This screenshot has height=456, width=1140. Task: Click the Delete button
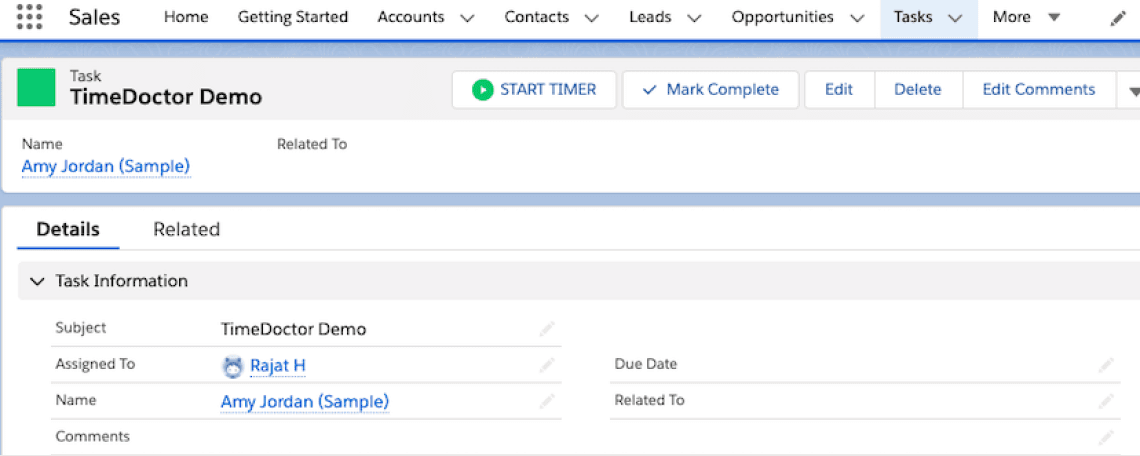click(x=917, y=90)
